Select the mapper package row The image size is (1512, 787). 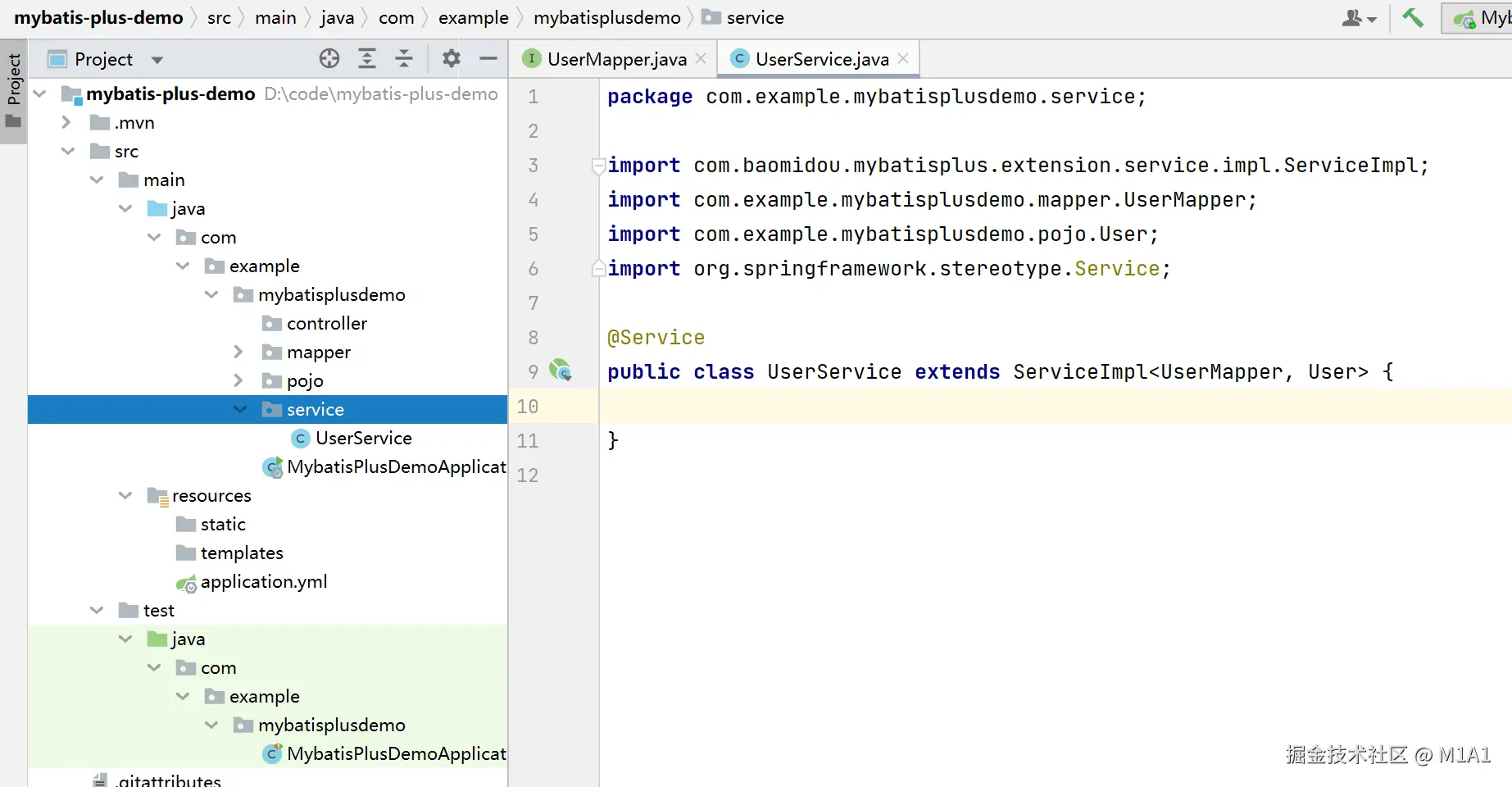coord(267,352)
